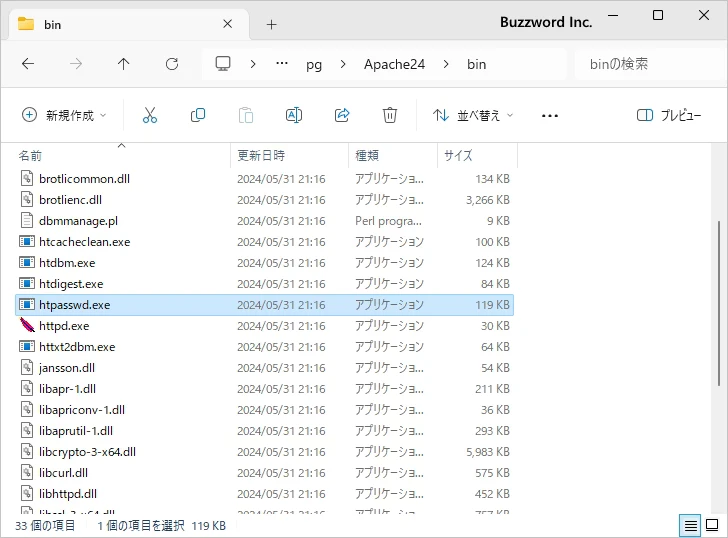
Task: Toggle the preview pane
Action: point(669,115)
